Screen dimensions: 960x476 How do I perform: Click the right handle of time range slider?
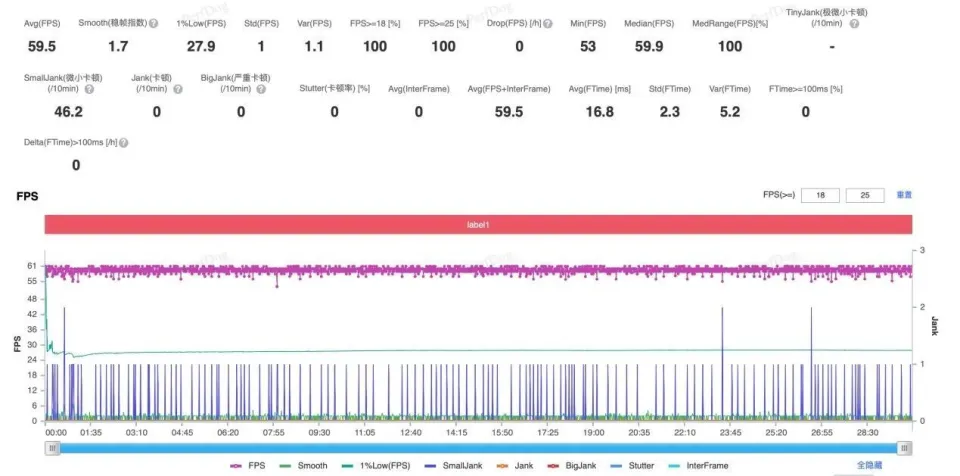(905, 448)
